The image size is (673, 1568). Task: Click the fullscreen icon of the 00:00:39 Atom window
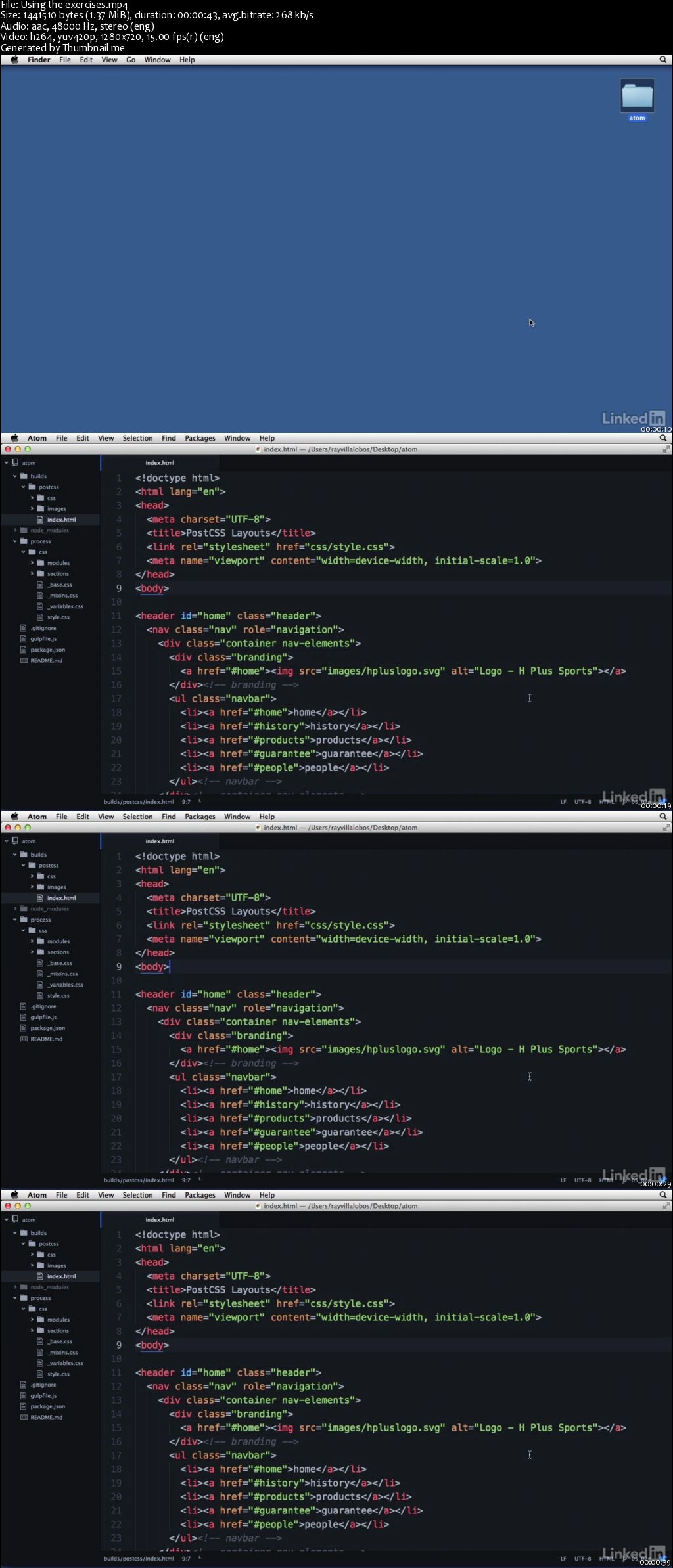[666, 1206]
